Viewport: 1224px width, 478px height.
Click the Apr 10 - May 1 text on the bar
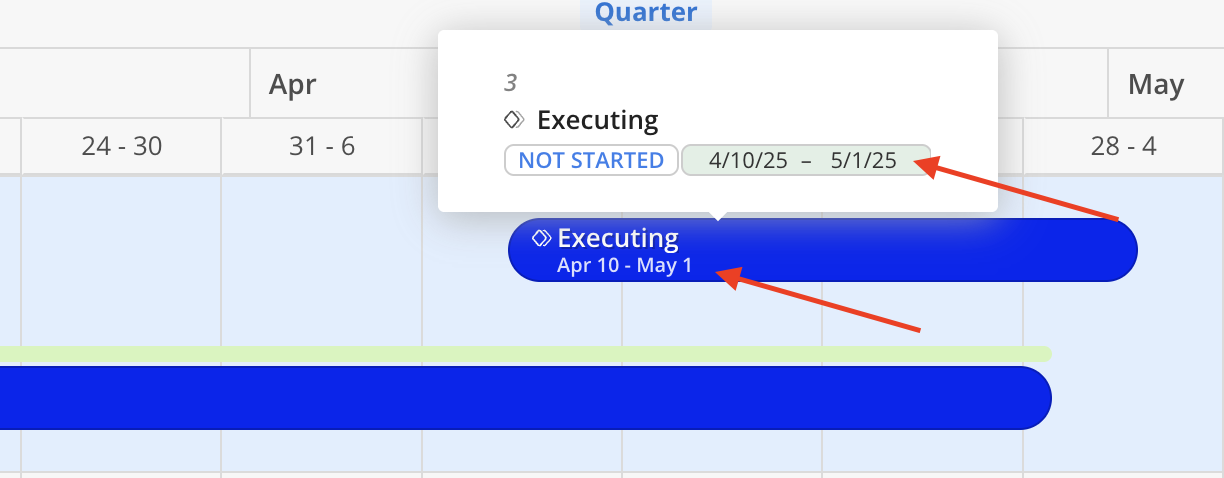(625, 266)
